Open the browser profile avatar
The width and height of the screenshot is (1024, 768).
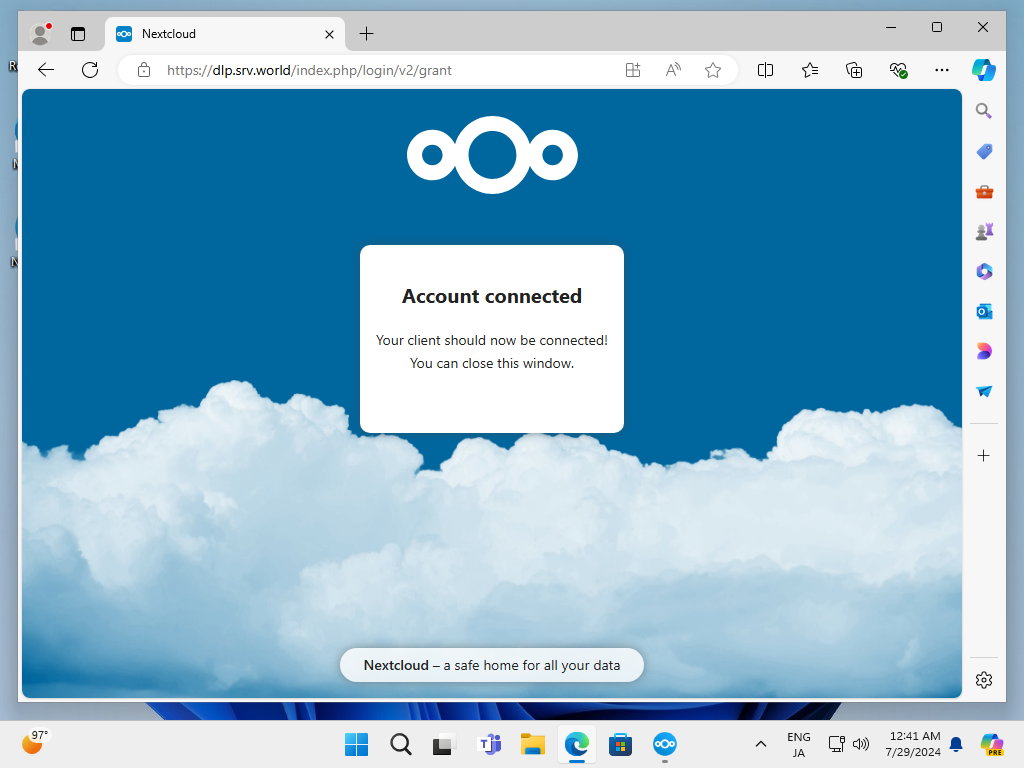point(41,34)
